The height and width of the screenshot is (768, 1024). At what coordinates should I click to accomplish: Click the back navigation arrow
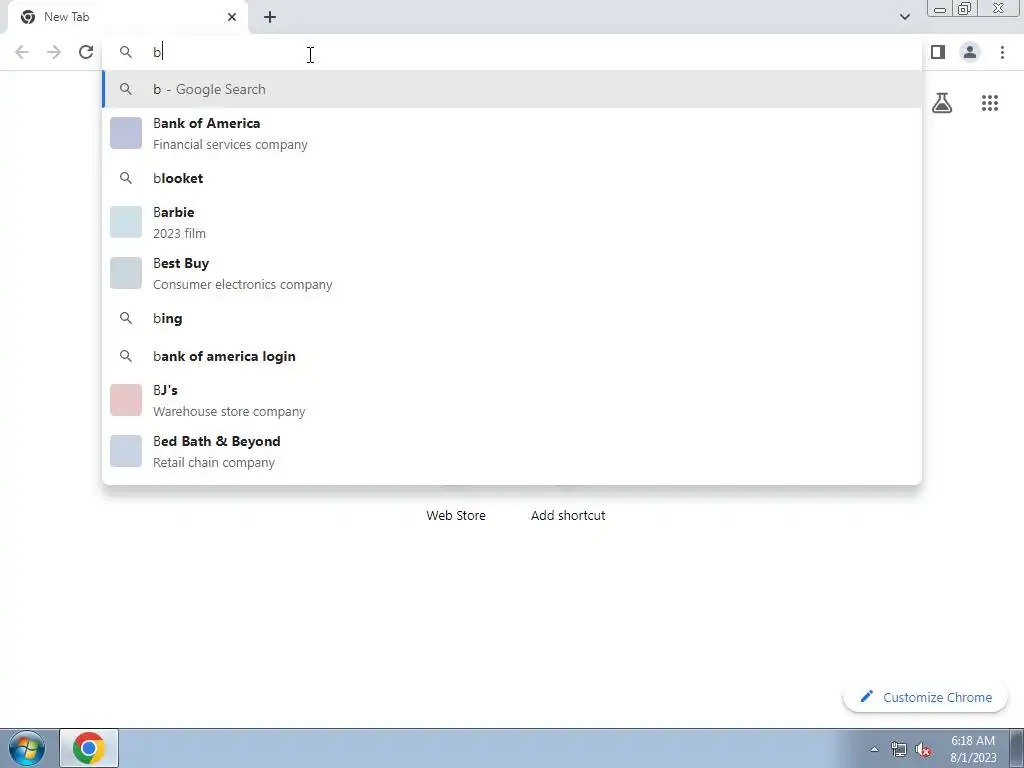pos(22,52)
